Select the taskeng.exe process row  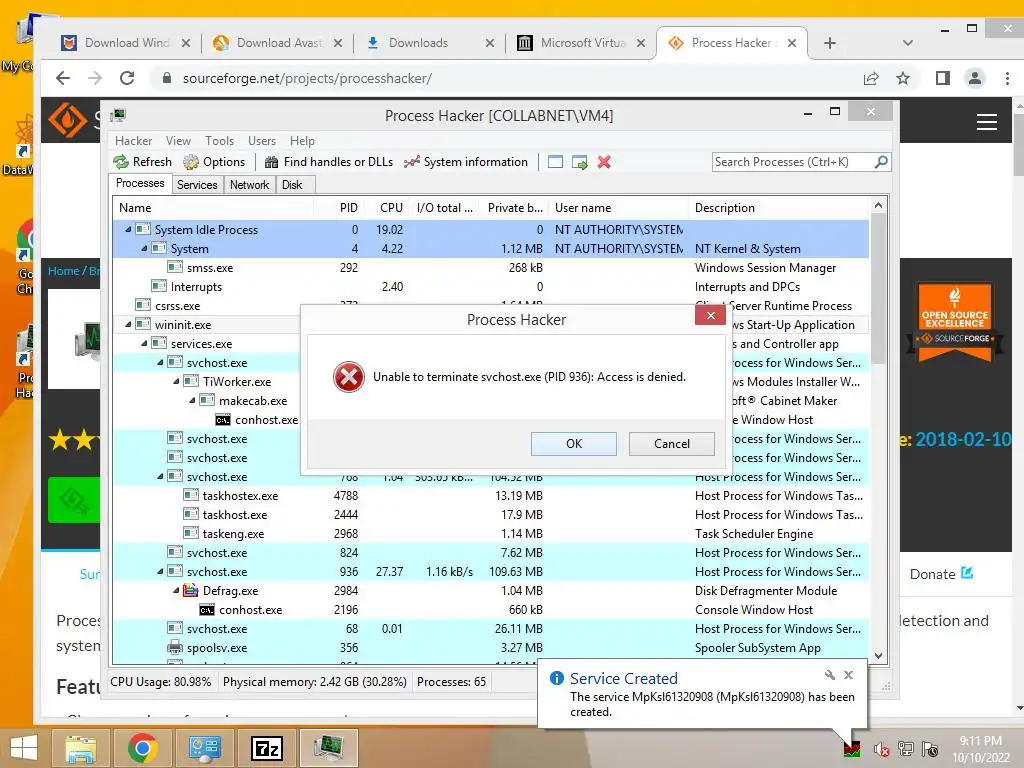(490, 534)
